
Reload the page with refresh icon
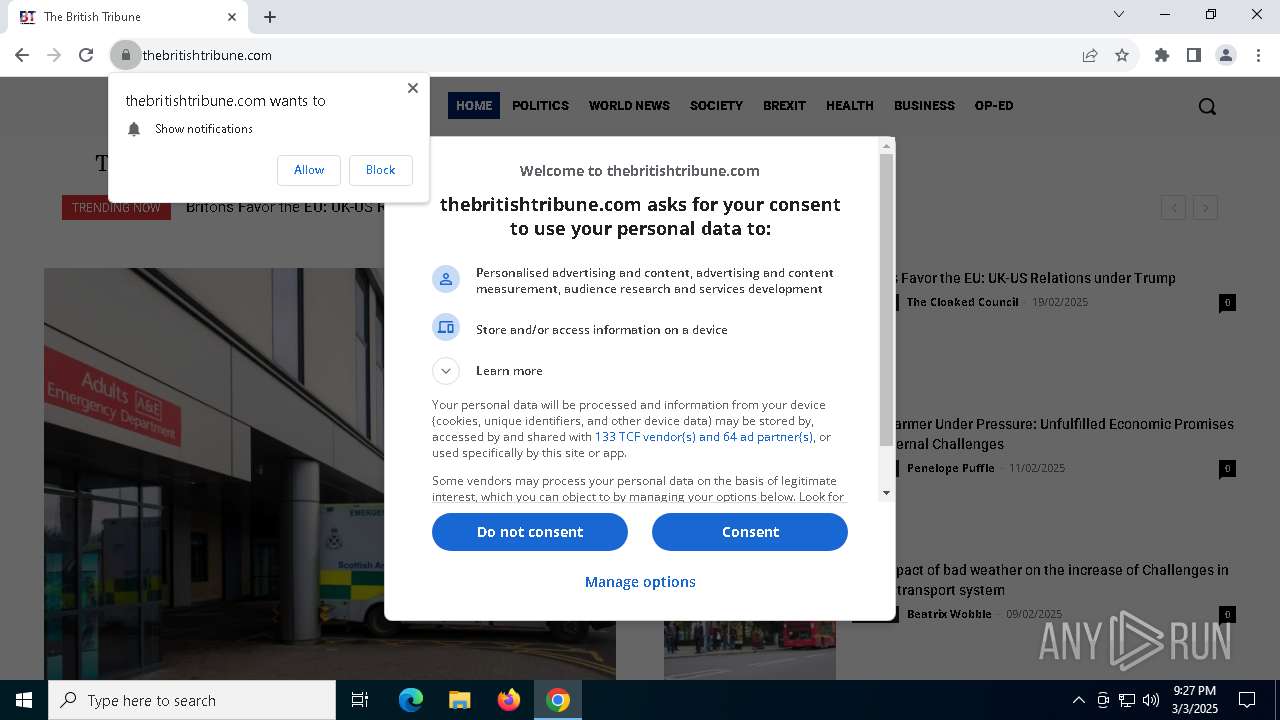tap(86, 55)
